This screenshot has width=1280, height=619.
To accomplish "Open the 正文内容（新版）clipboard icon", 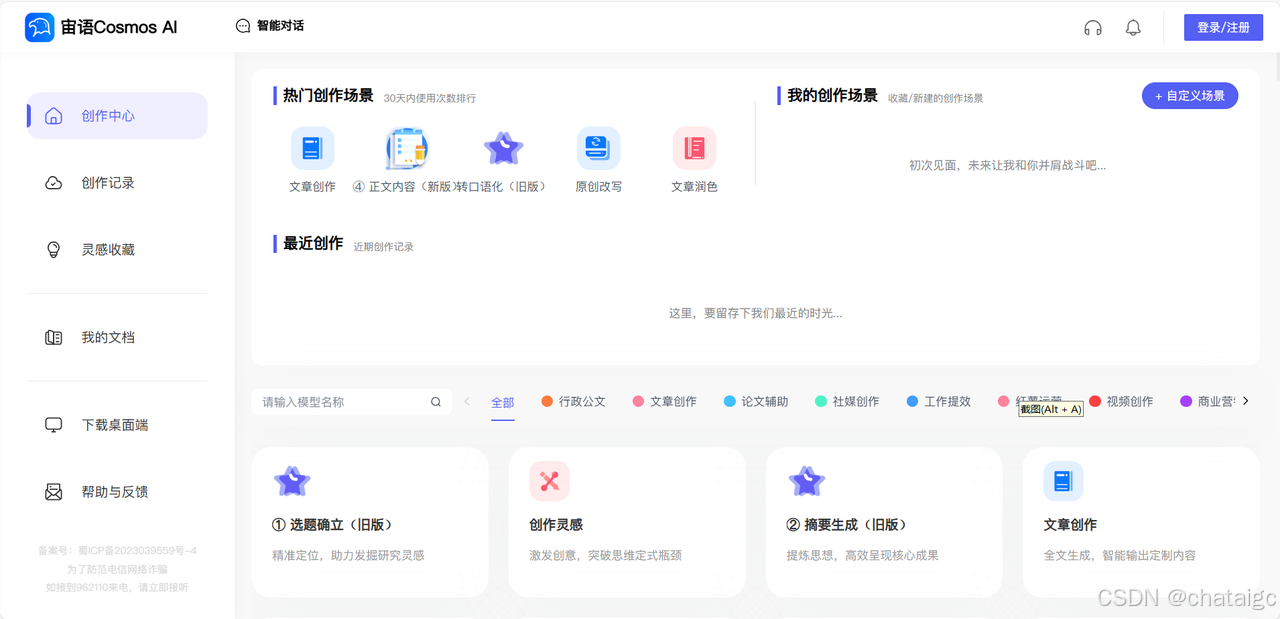I will click(407, 149).
